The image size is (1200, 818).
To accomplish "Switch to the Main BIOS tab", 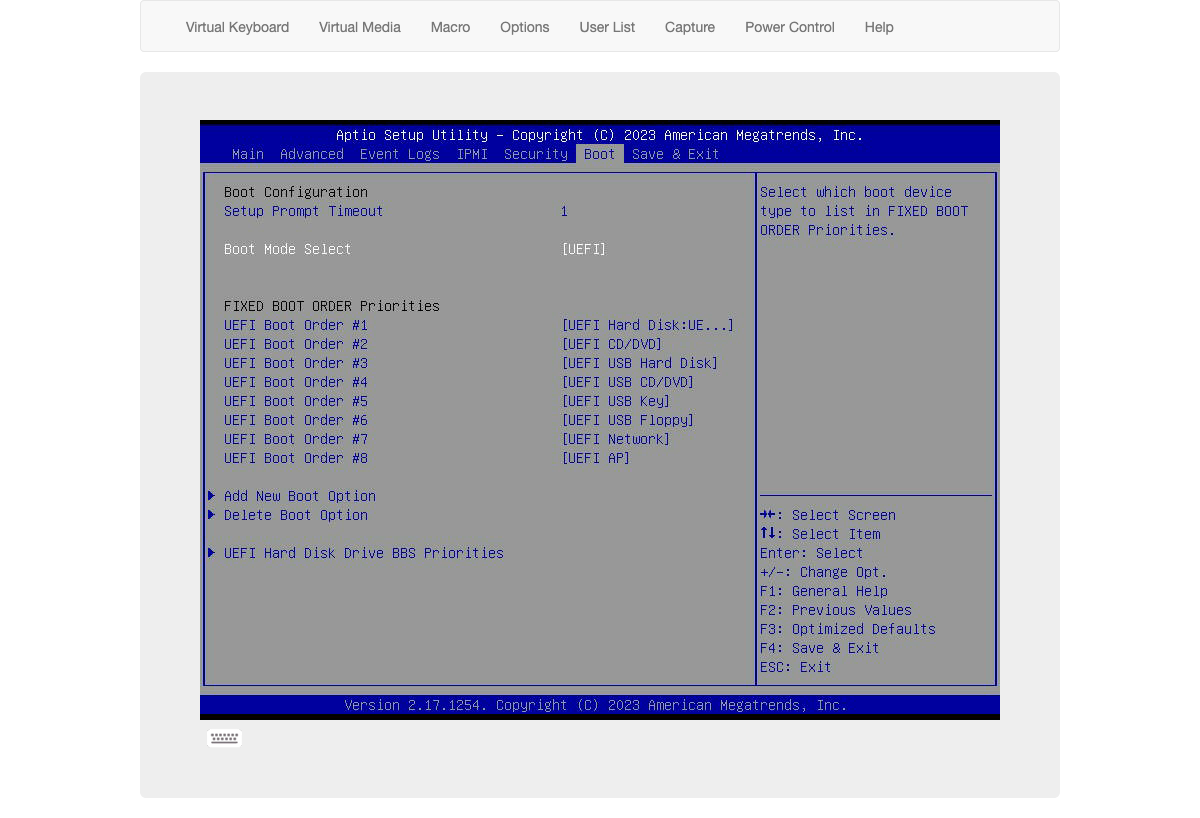I will click(247, 154).
